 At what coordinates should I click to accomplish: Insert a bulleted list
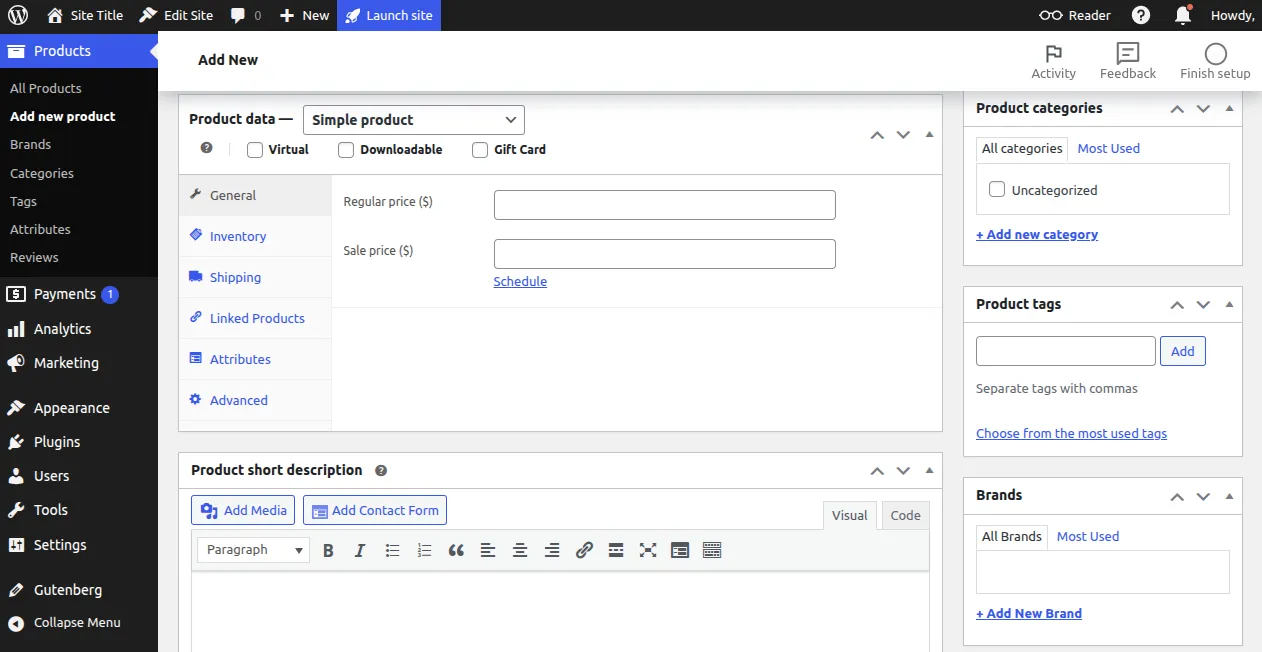(x=392, y=550)
